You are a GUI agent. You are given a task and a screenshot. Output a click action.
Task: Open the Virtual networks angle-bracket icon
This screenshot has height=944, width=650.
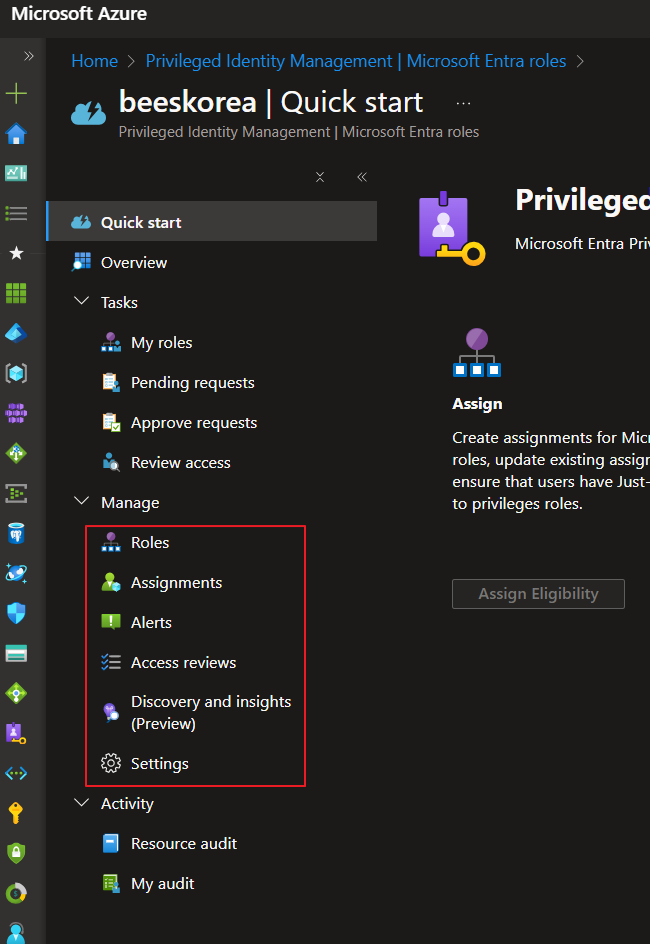16,773
